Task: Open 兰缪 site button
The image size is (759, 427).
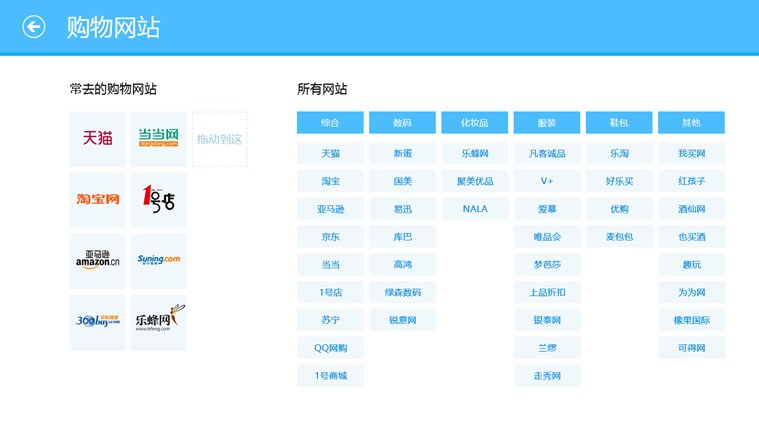Action: pos(547,348)
